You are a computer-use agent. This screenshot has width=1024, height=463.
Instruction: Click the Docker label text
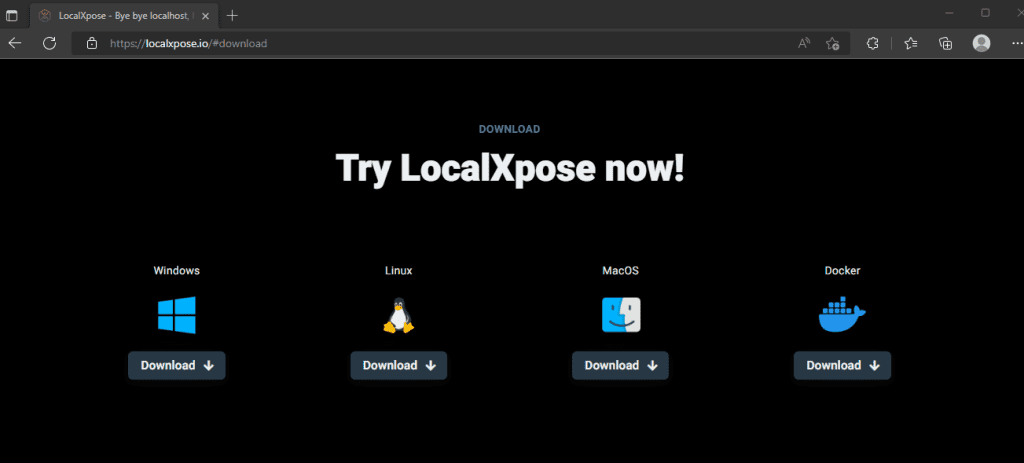pyautogui.click(x=842, y=270)
